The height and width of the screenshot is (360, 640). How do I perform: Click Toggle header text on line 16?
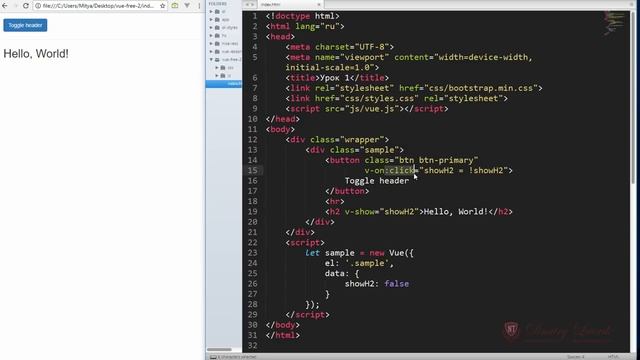pos(377,181)
